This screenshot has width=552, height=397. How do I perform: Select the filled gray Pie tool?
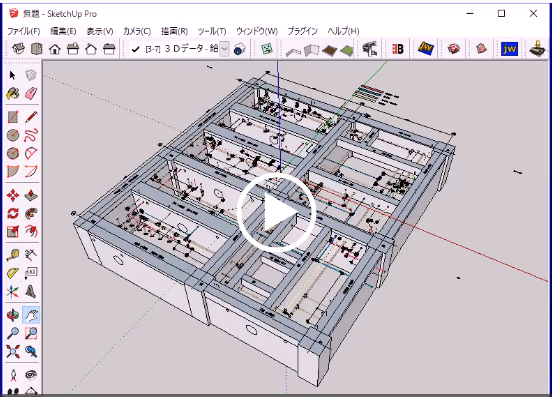click(13, 172)
